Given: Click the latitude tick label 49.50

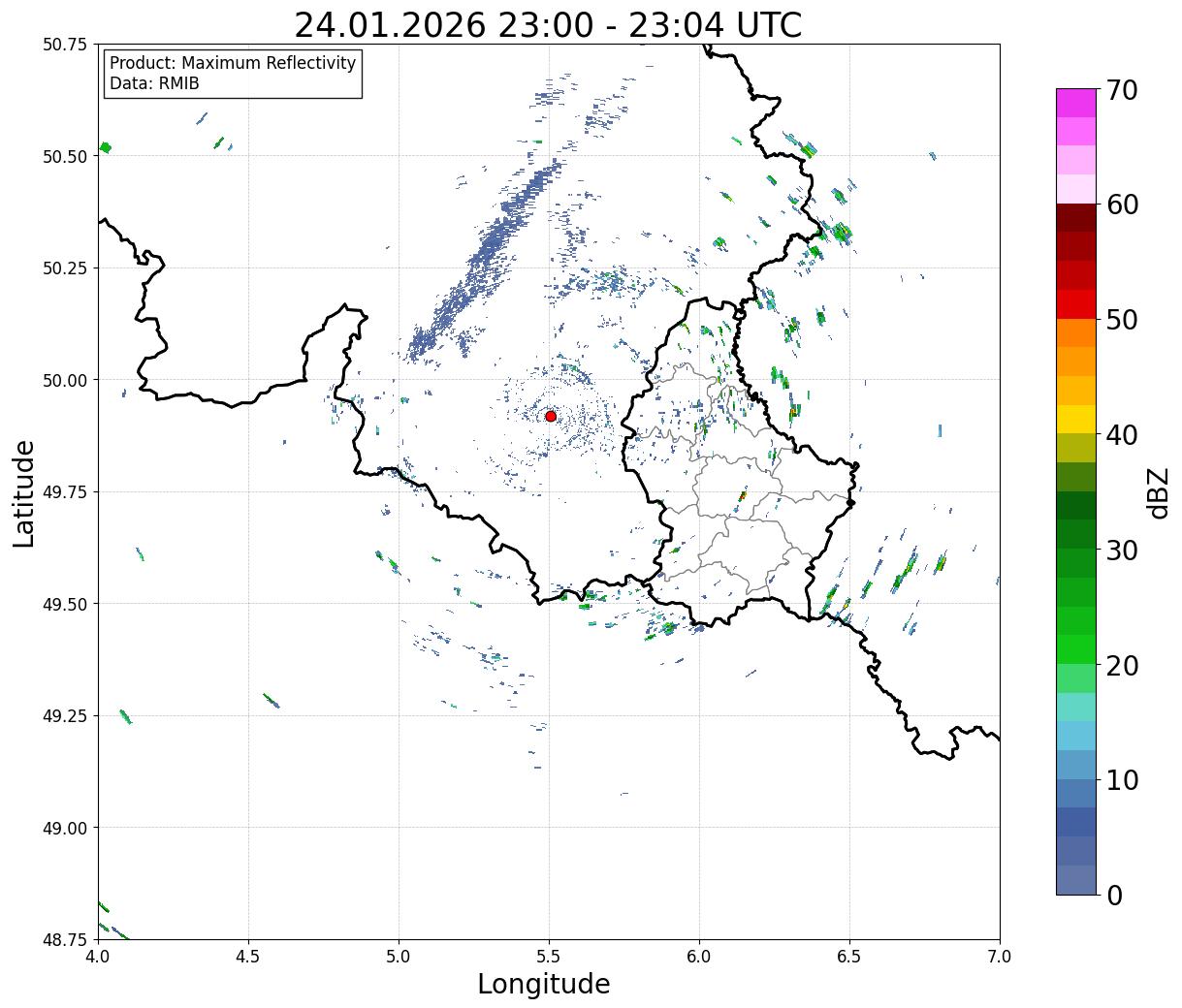Looking at the screenshot, I should click(65, 604).
